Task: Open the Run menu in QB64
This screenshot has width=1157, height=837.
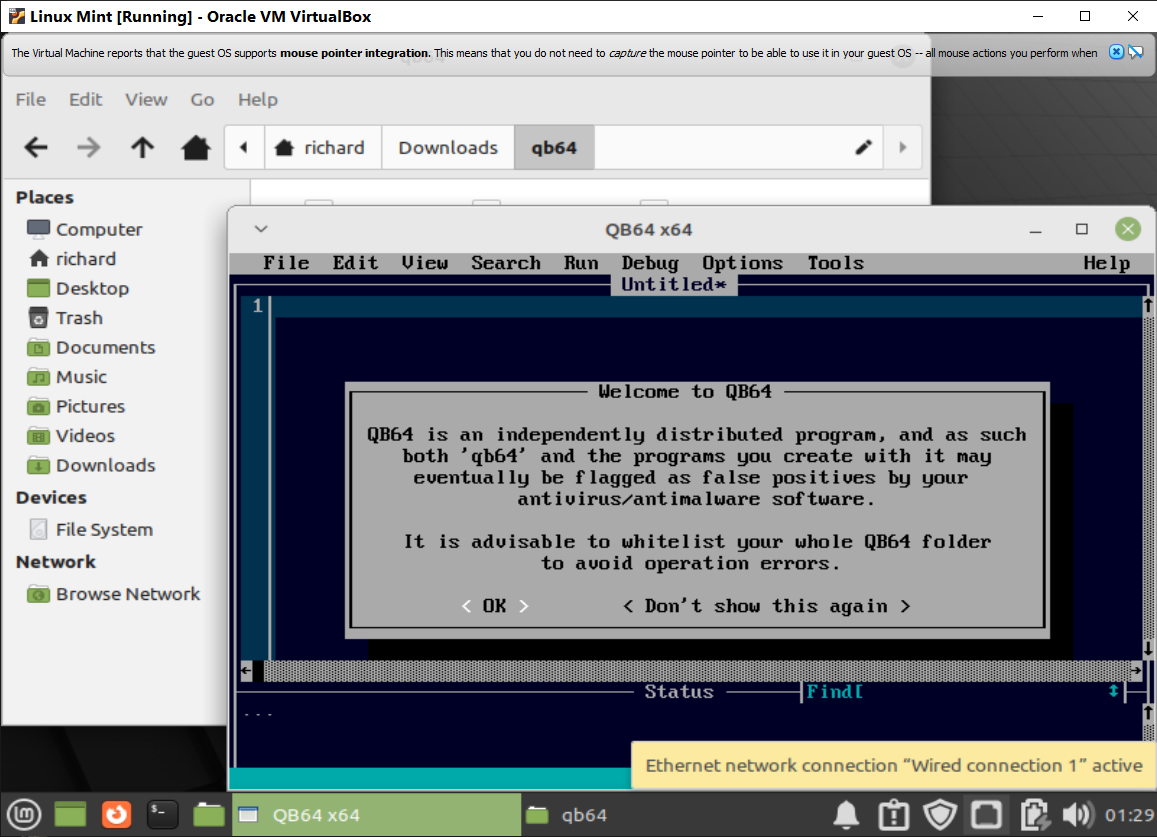Action: [581, 263]
